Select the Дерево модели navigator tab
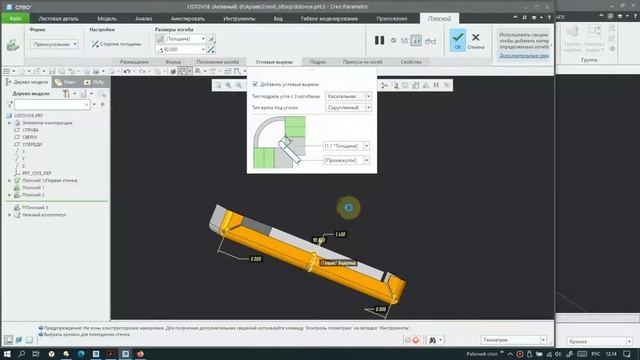 27,82
